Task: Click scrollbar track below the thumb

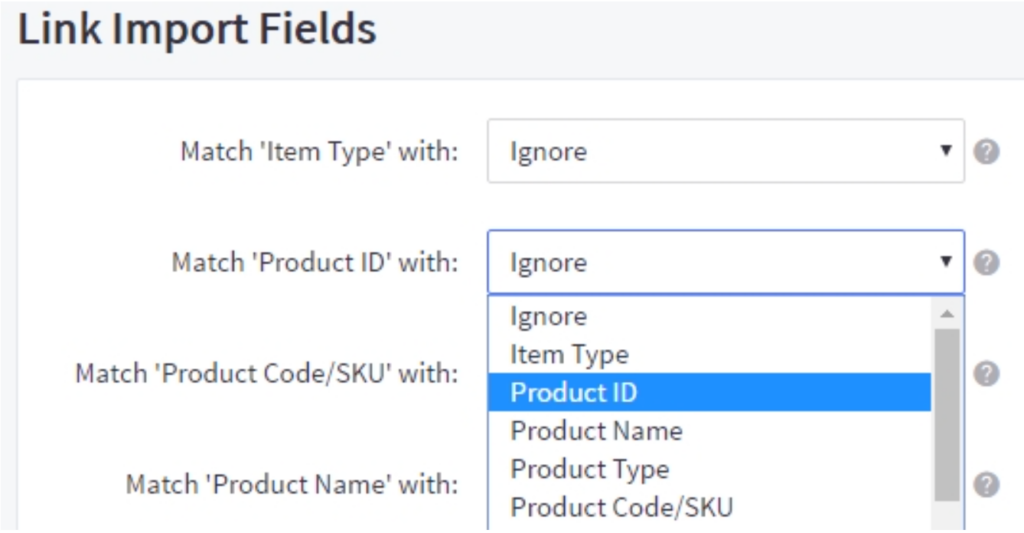Action: pyautogui.click(x=947, y=514)
